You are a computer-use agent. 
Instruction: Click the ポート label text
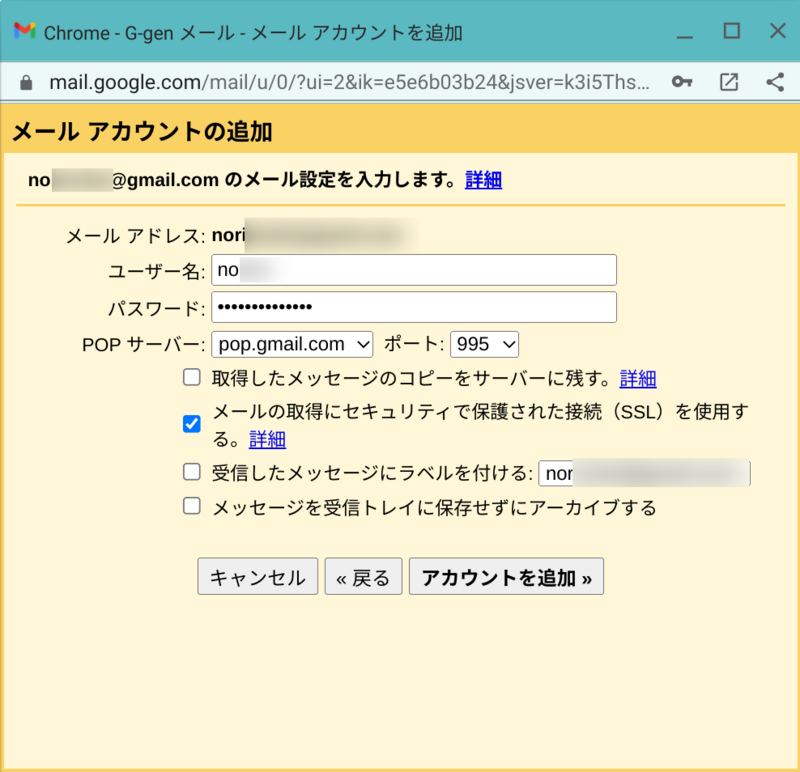(414, 344)
